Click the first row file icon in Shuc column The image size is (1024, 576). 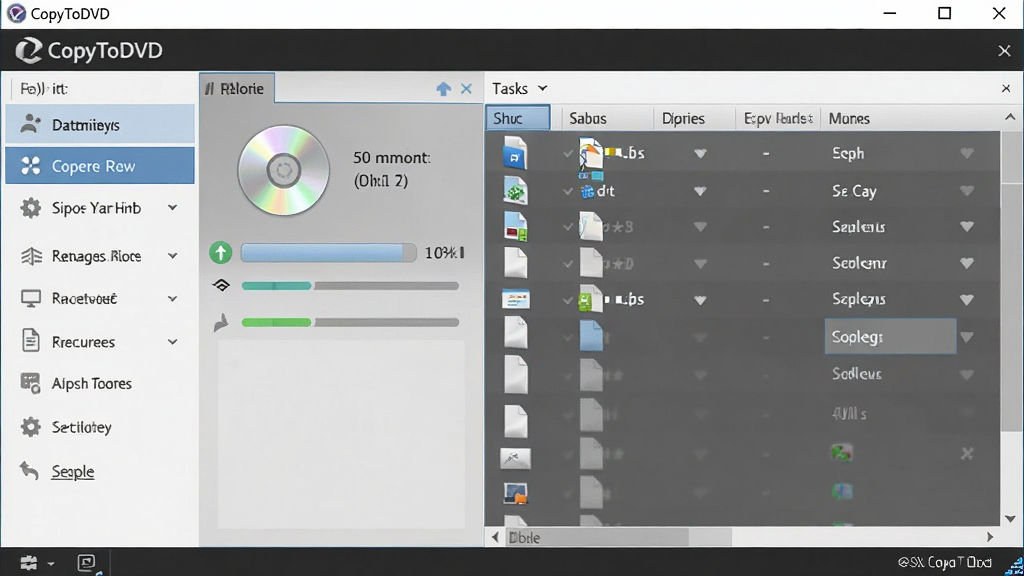pos(515,153)
